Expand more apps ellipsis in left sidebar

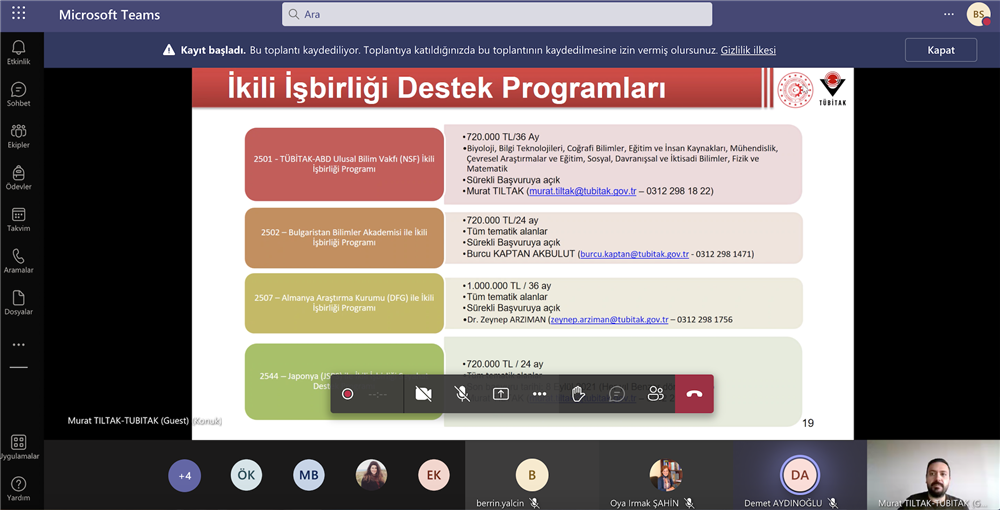(18, 345)
